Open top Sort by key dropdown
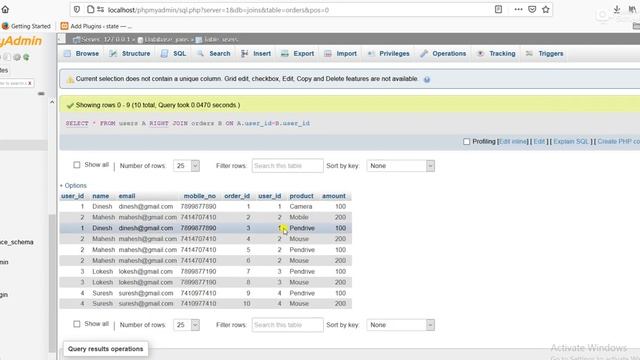The height and width of the screenshot is (360, 640). [401, 166]
